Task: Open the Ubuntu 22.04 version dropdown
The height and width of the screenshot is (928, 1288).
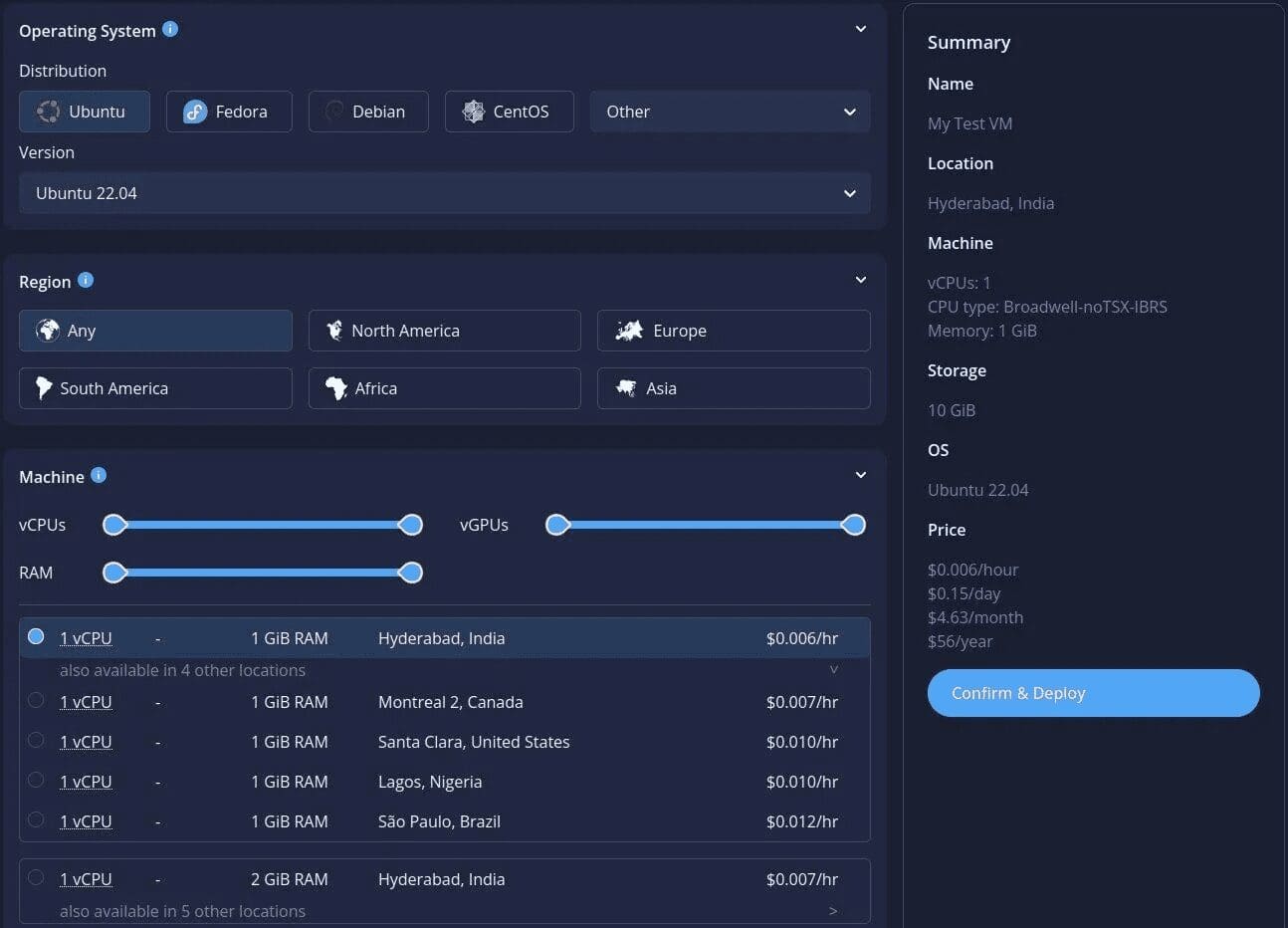Action: tap(444, 193)
